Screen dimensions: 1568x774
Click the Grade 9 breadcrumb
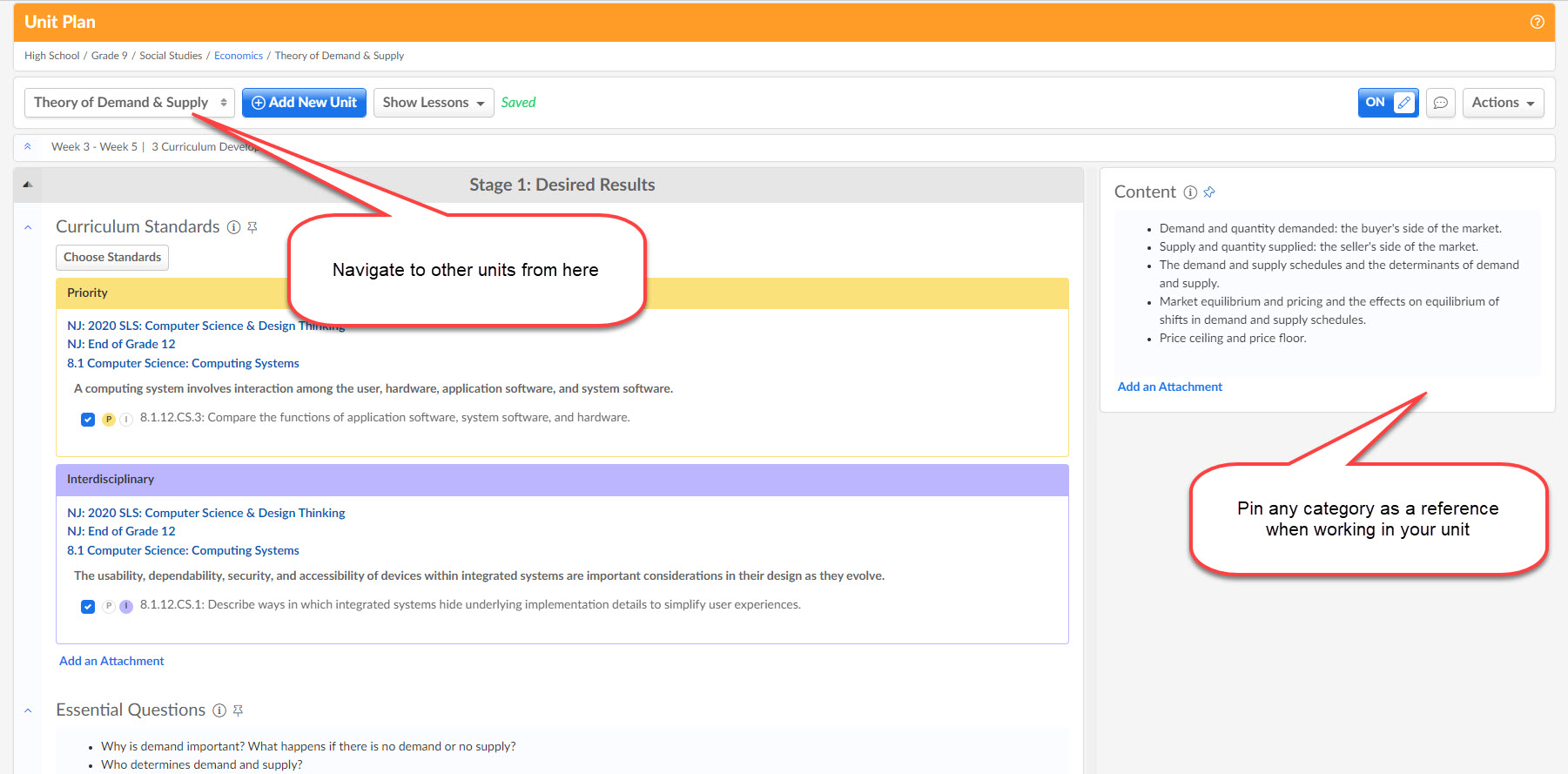click(109, 56)
